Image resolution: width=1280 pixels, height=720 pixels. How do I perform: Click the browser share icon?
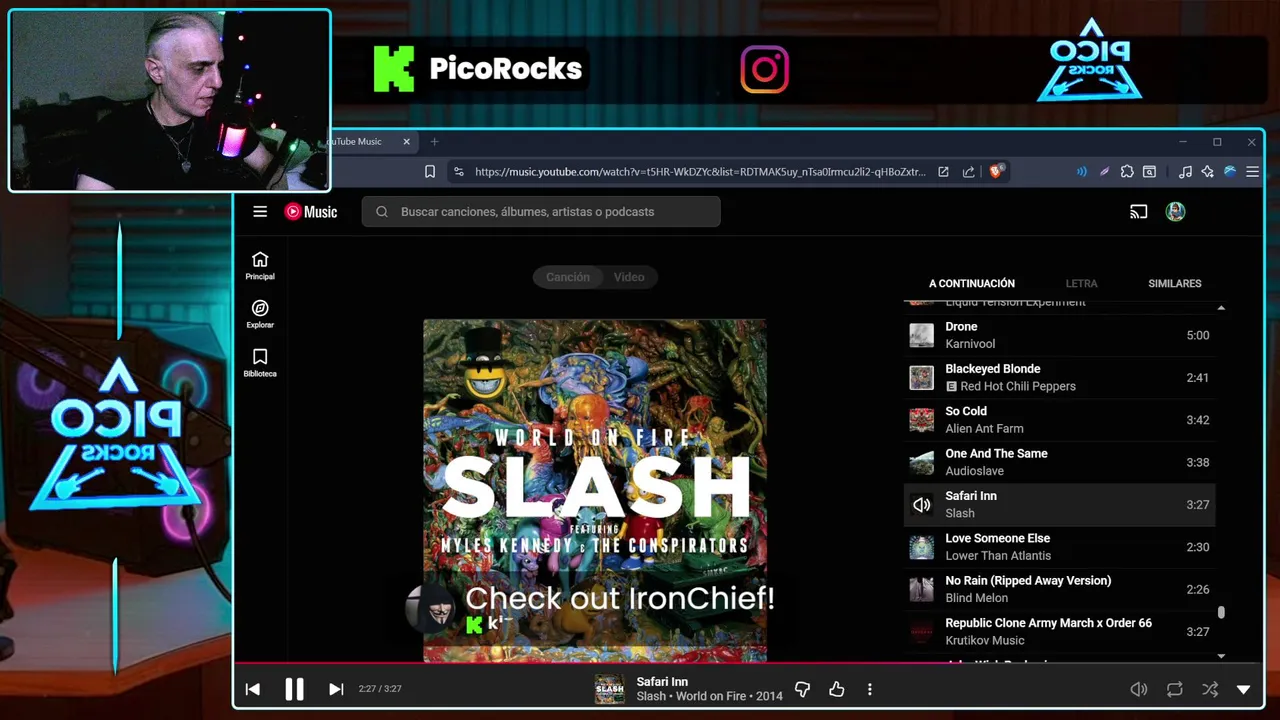969,172
